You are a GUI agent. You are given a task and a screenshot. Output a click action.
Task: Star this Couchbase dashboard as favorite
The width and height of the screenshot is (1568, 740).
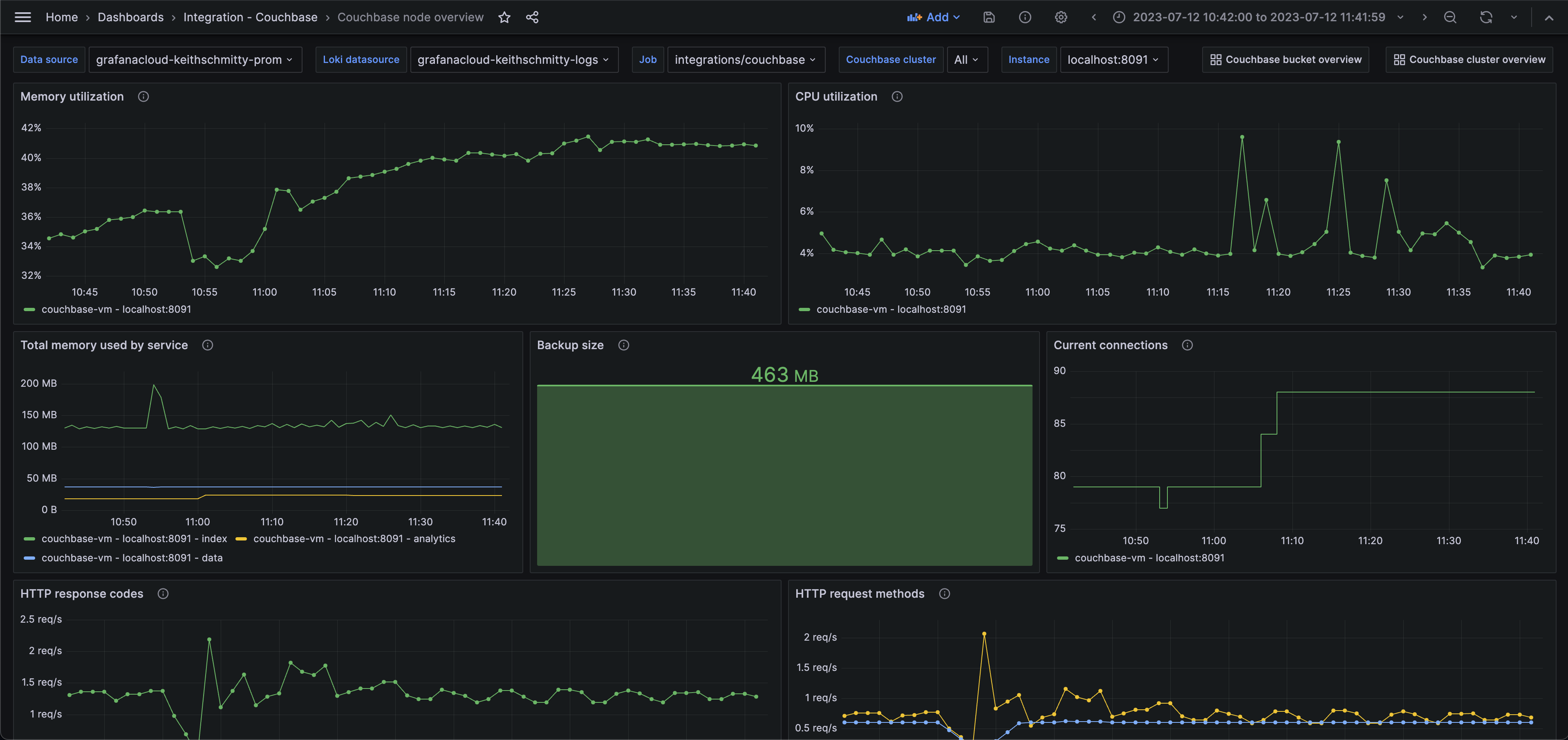pos(504,17)
